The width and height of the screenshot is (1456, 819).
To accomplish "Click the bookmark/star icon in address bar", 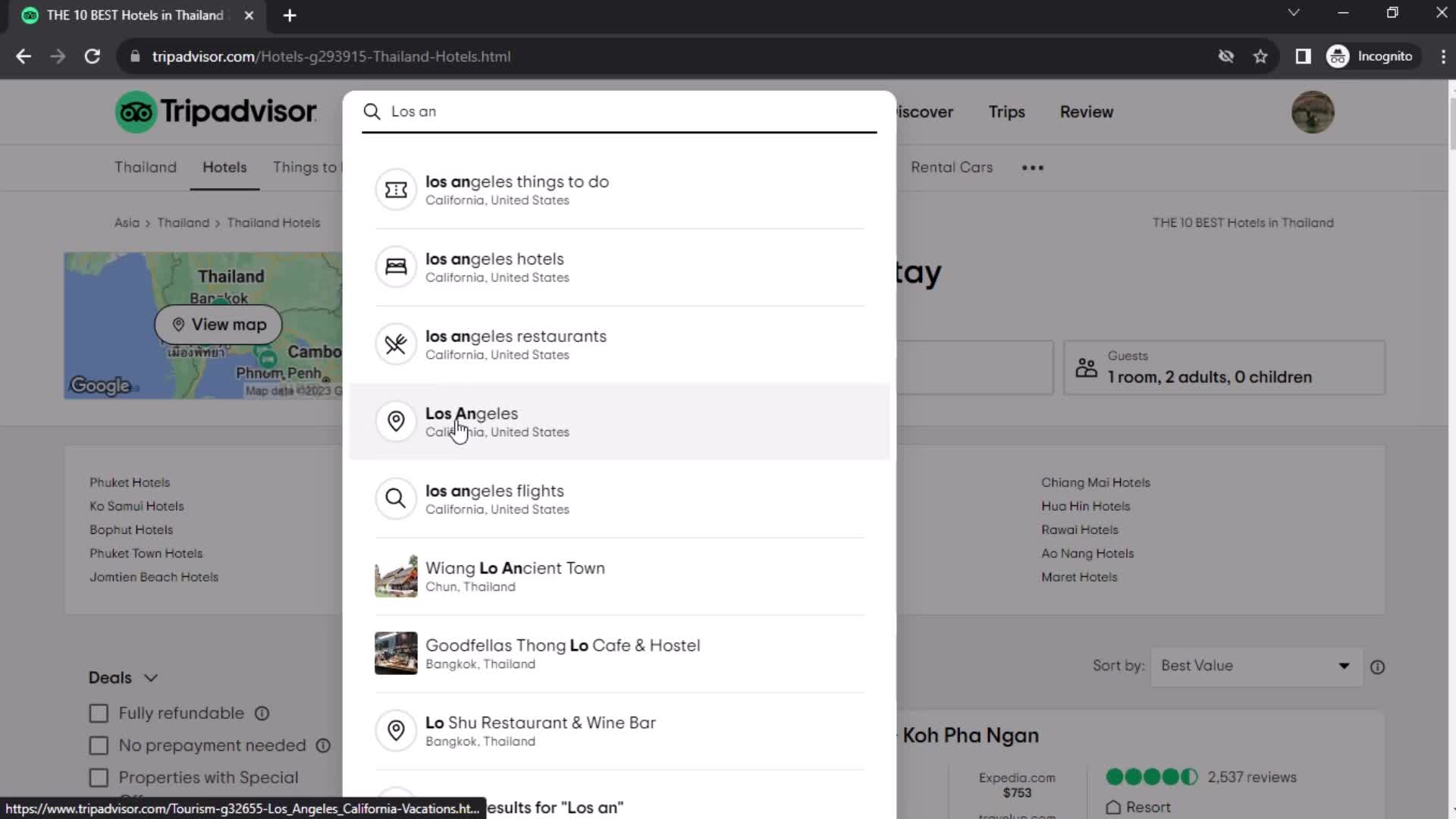I will pyautogui.click(x=1260, y=56).
